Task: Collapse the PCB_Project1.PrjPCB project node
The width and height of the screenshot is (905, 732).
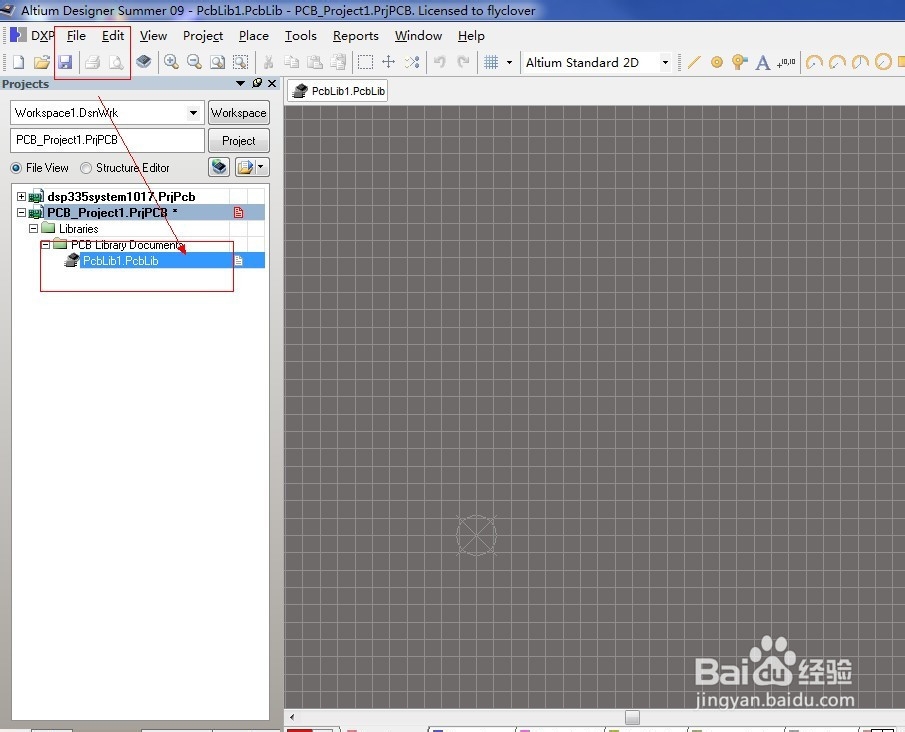Action: click(21, 212)
